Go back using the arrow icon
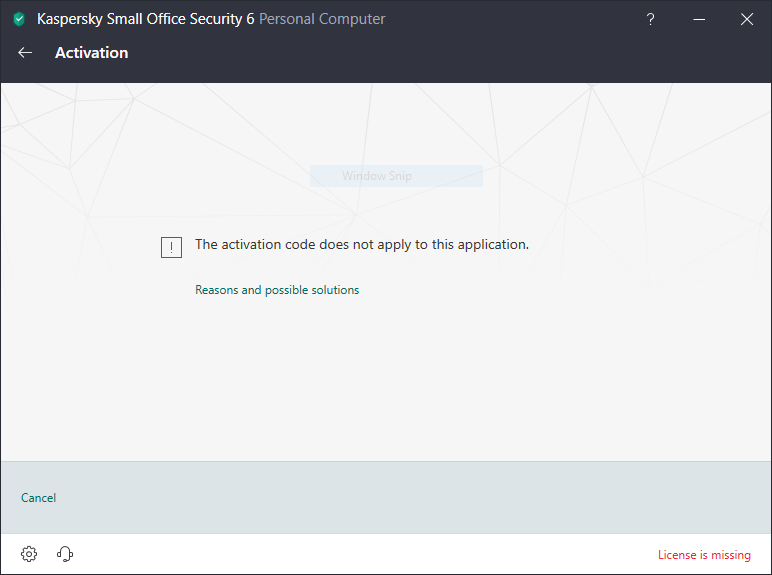 [25, 53]
